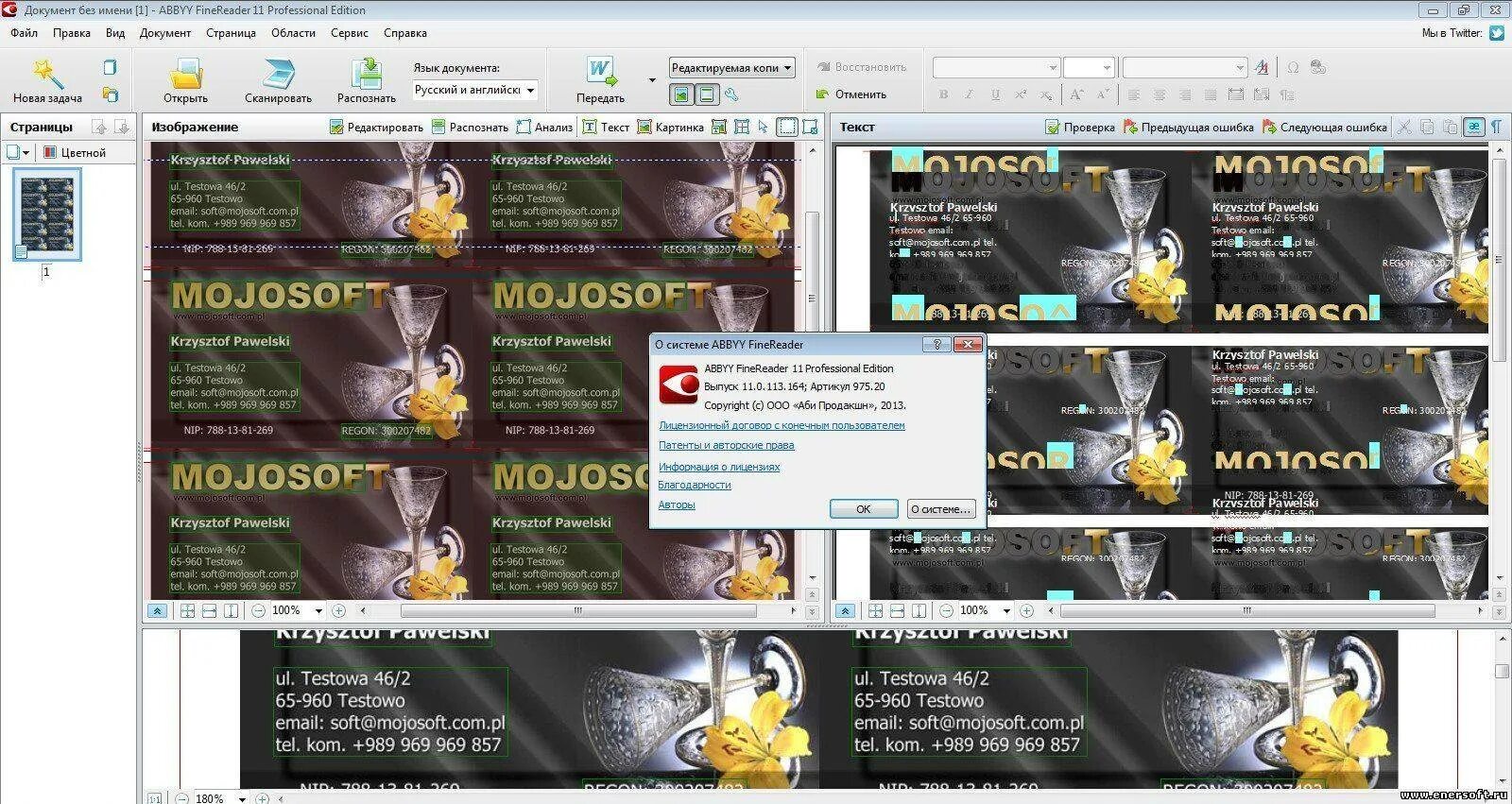The image size is (1512, 804).
Task: Click the New Task wand icon
Action: pos(47,73)
